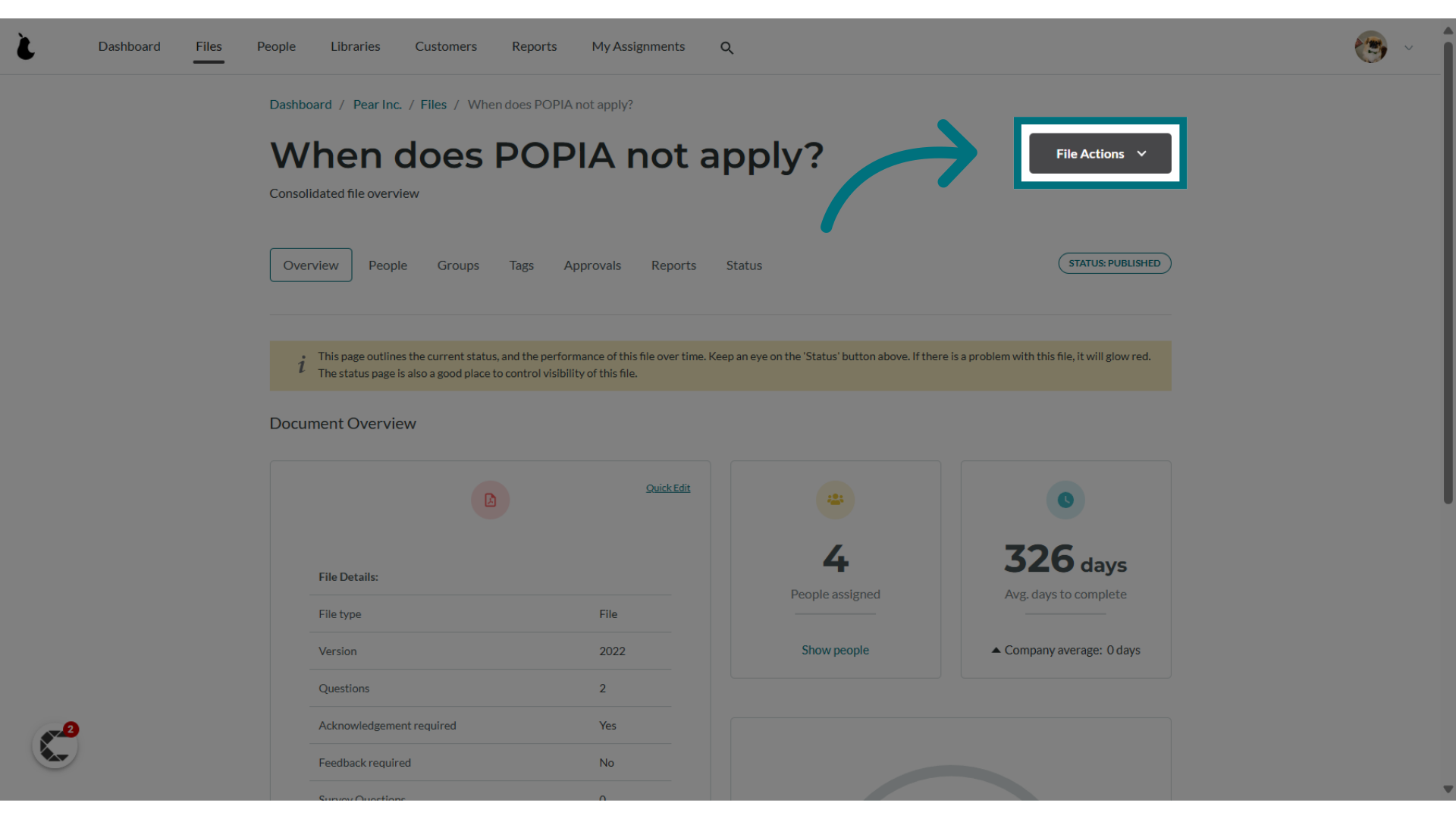Open the Reports menu item in navbar
Screen dimensions: 1456x819
point(533,46)
